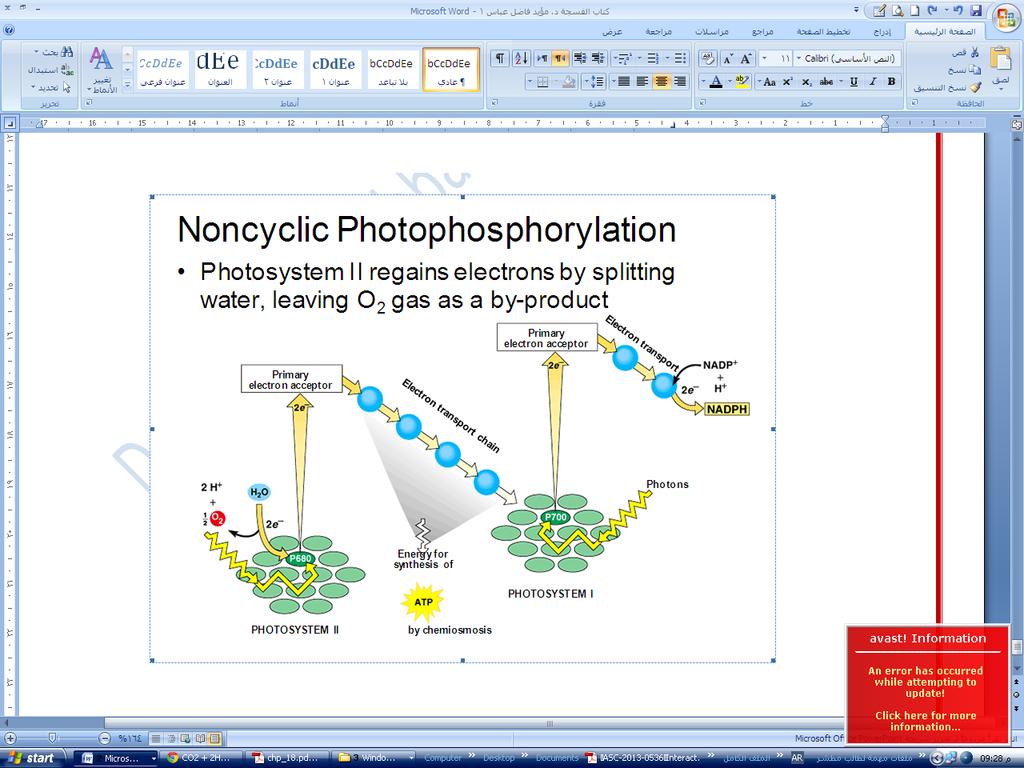Click Undo in the Quick Access Toolbar
Viewport: 1024px width, 768px height.
point(958,10)
